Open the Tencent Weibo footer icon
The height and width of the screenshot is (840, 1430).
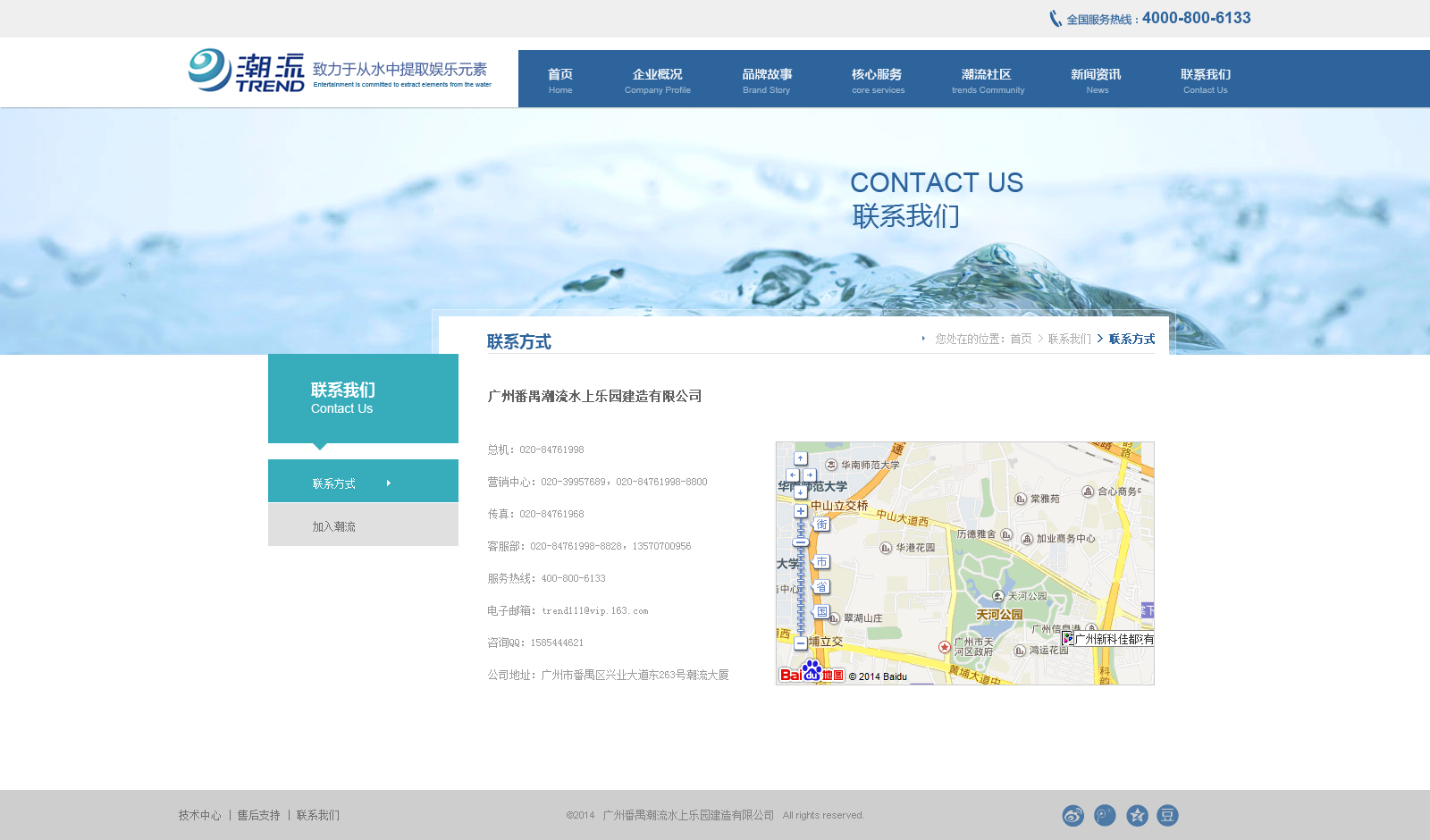point(1105,815)
